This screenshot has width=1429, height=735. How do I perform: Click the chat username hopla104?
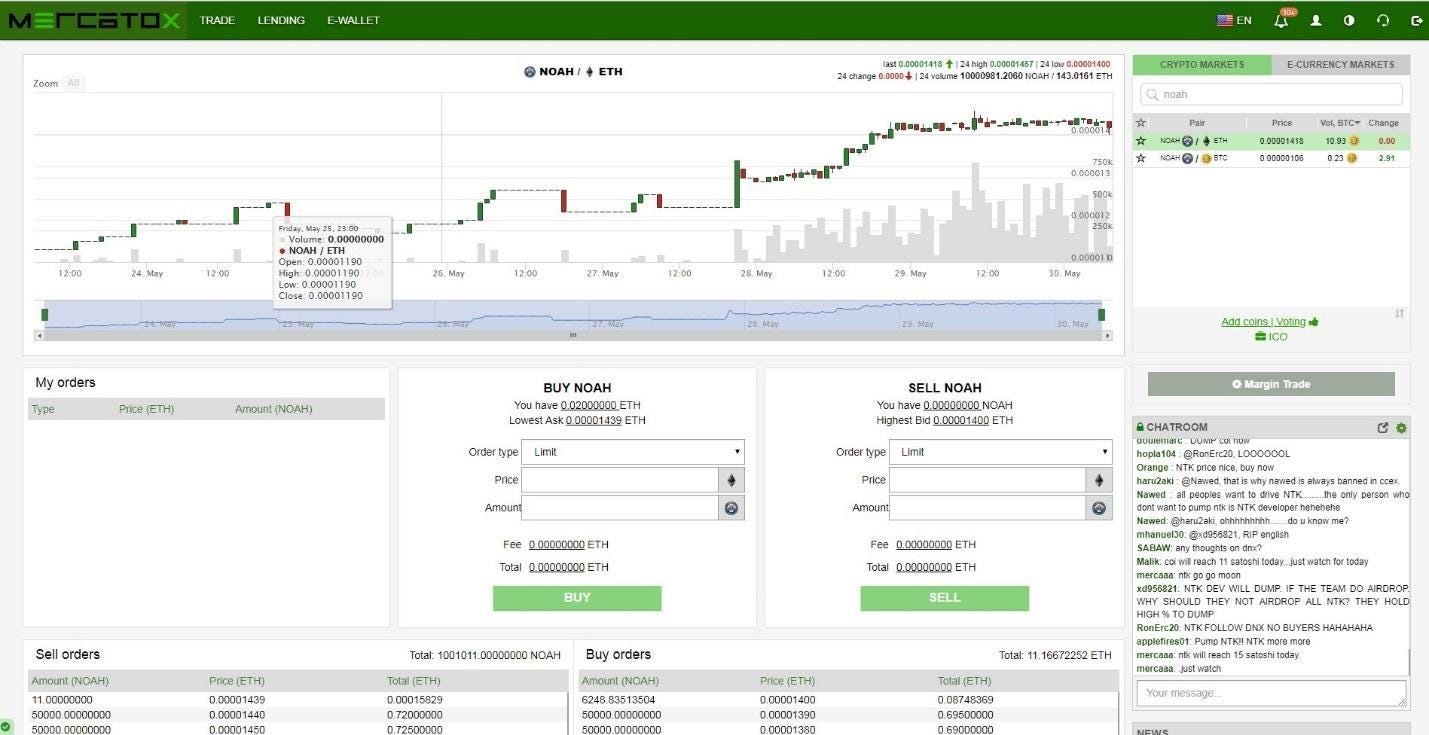coord(1155,454)
